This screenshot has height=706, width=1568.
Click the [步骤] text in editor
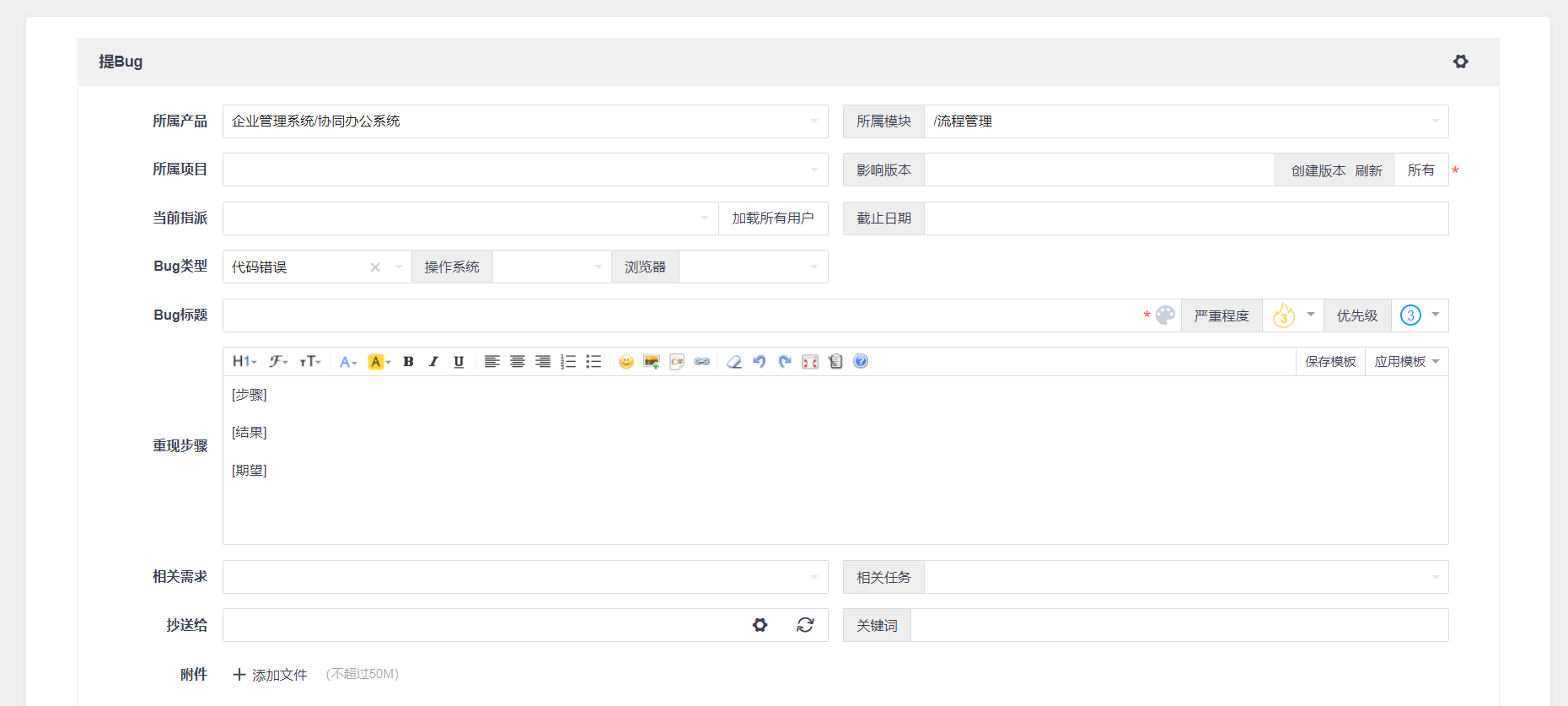pyautogui.click(x=250, y=395)
